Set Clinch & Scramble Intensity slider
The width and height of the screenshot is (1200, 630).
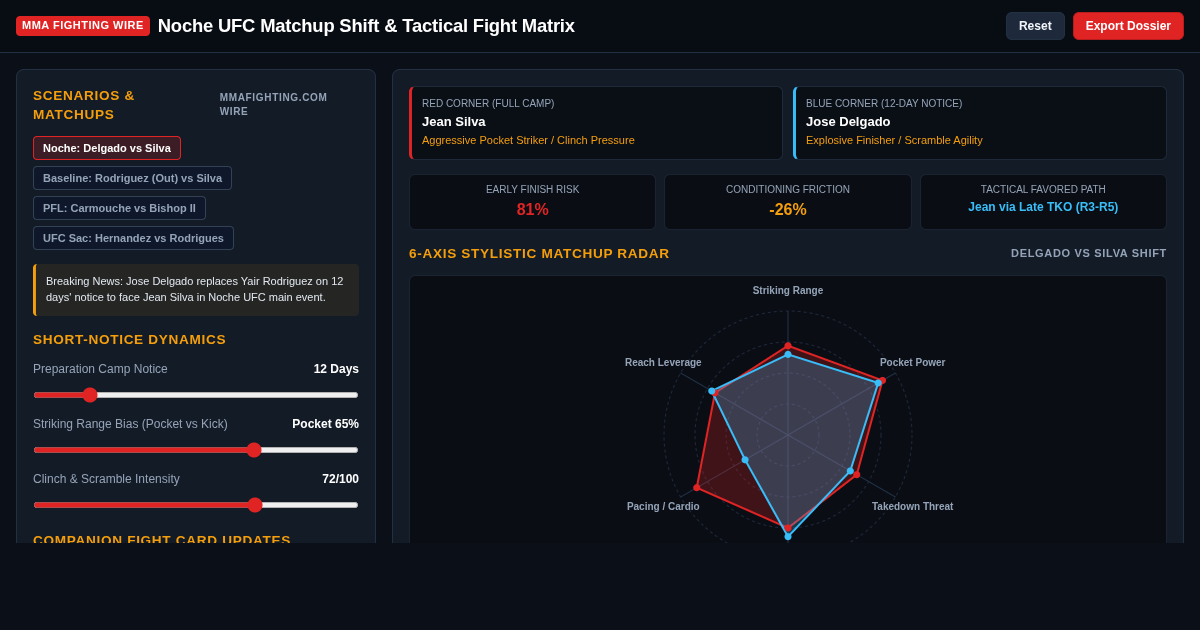pos(196,505)
